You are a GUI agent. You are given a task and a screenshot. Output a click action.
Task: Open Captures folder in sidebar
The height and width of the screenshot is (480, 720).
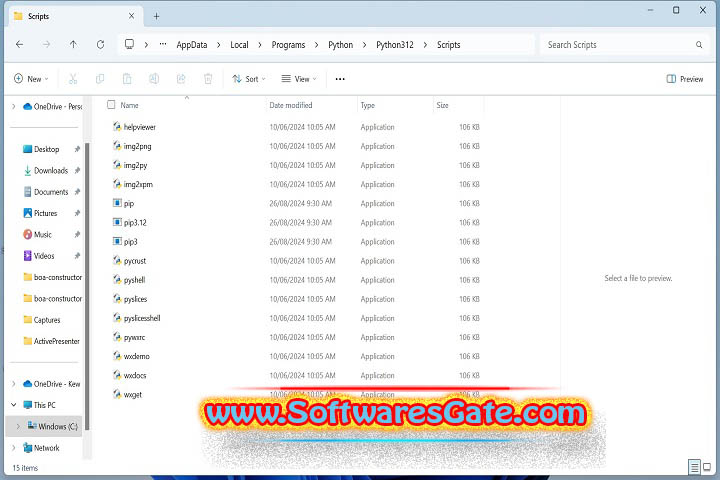46,320
